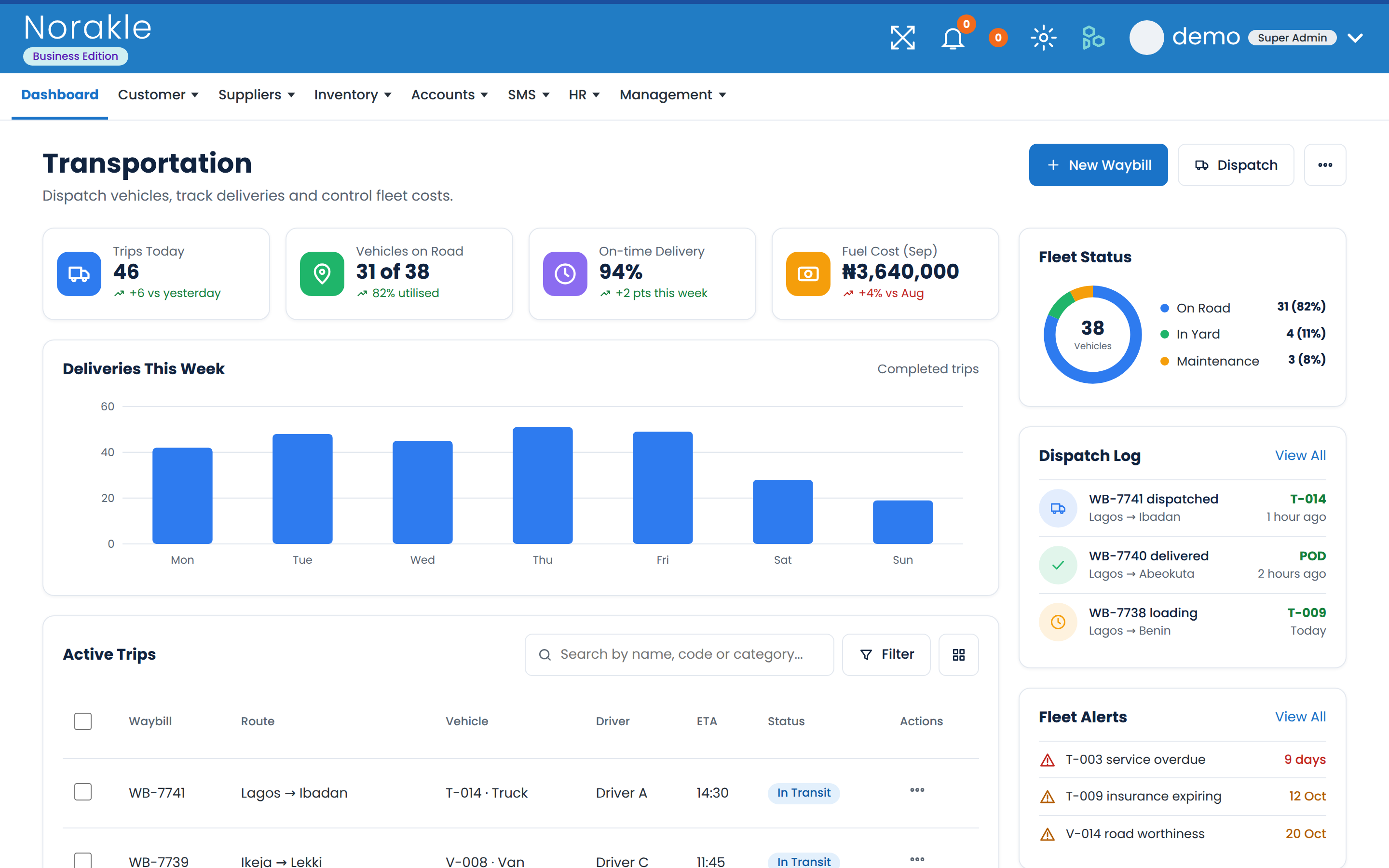Tick the select-all checkbox in Active Trips header
The image size is (1389, 868).
click(82, 721)
